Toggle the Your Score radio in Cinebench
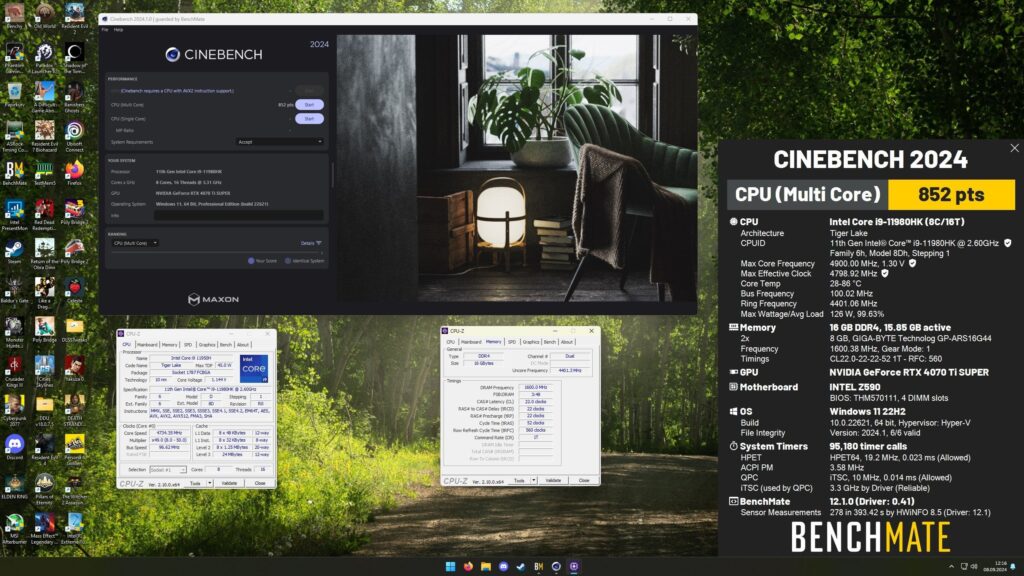 click(251, 261)
